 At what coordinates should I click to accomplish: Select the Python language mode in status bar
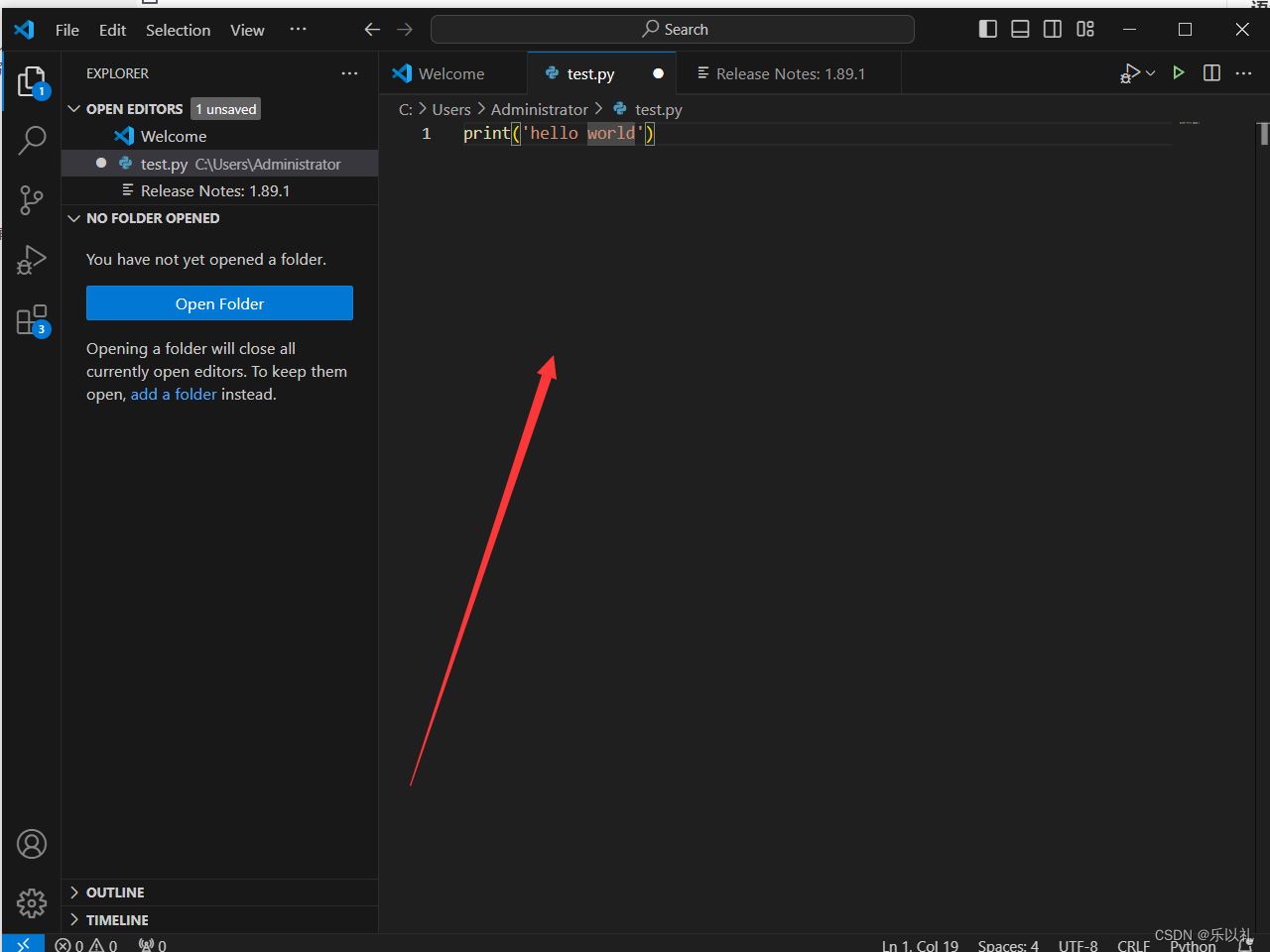point(1191,945)
